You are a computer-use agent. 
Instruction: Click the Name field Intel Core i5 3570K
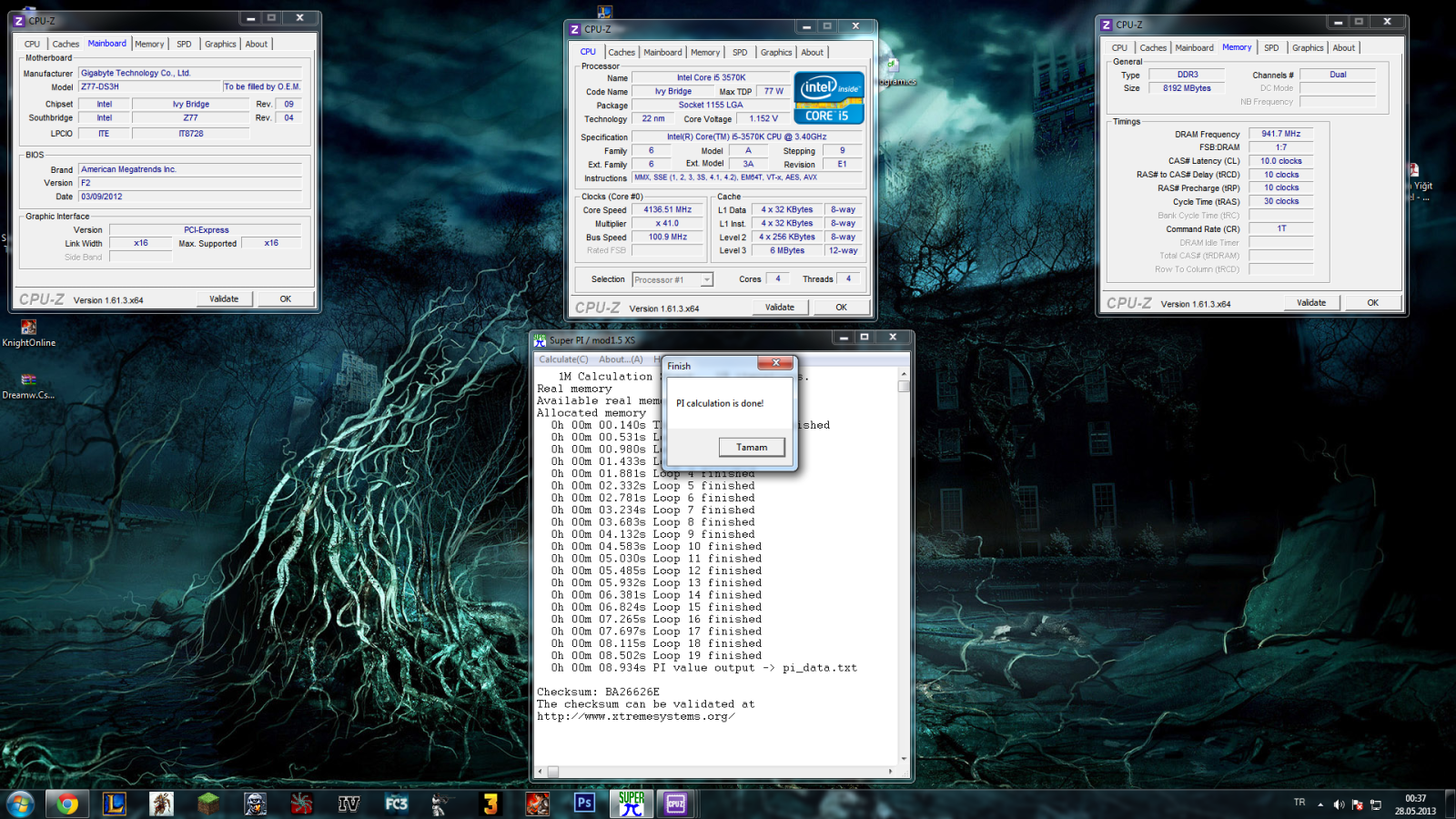tap(711, 77)
